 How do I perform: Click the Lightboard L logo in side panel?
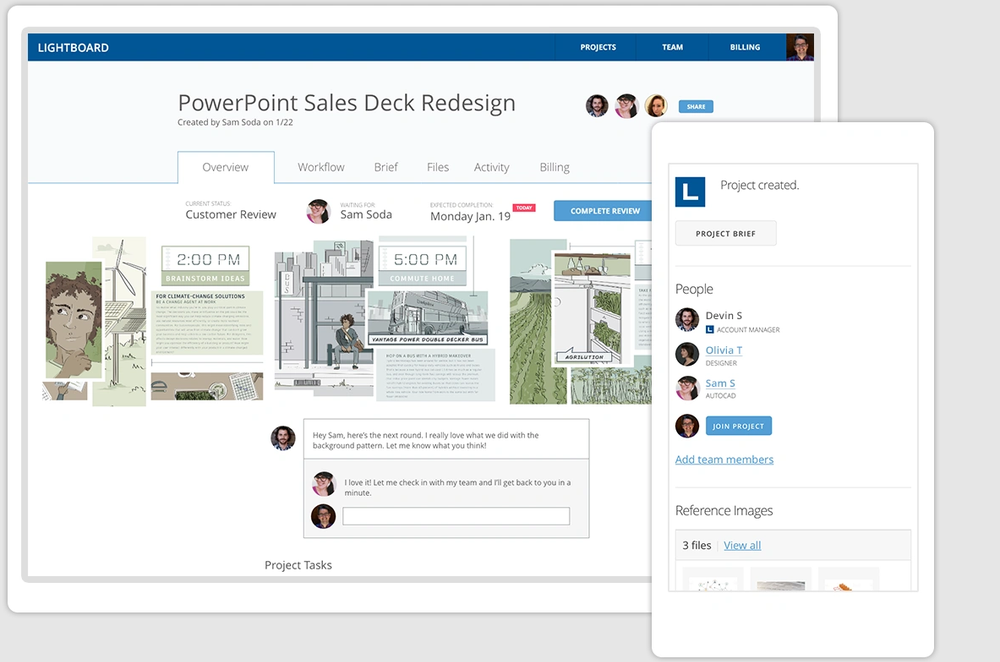tap(690, 192)
